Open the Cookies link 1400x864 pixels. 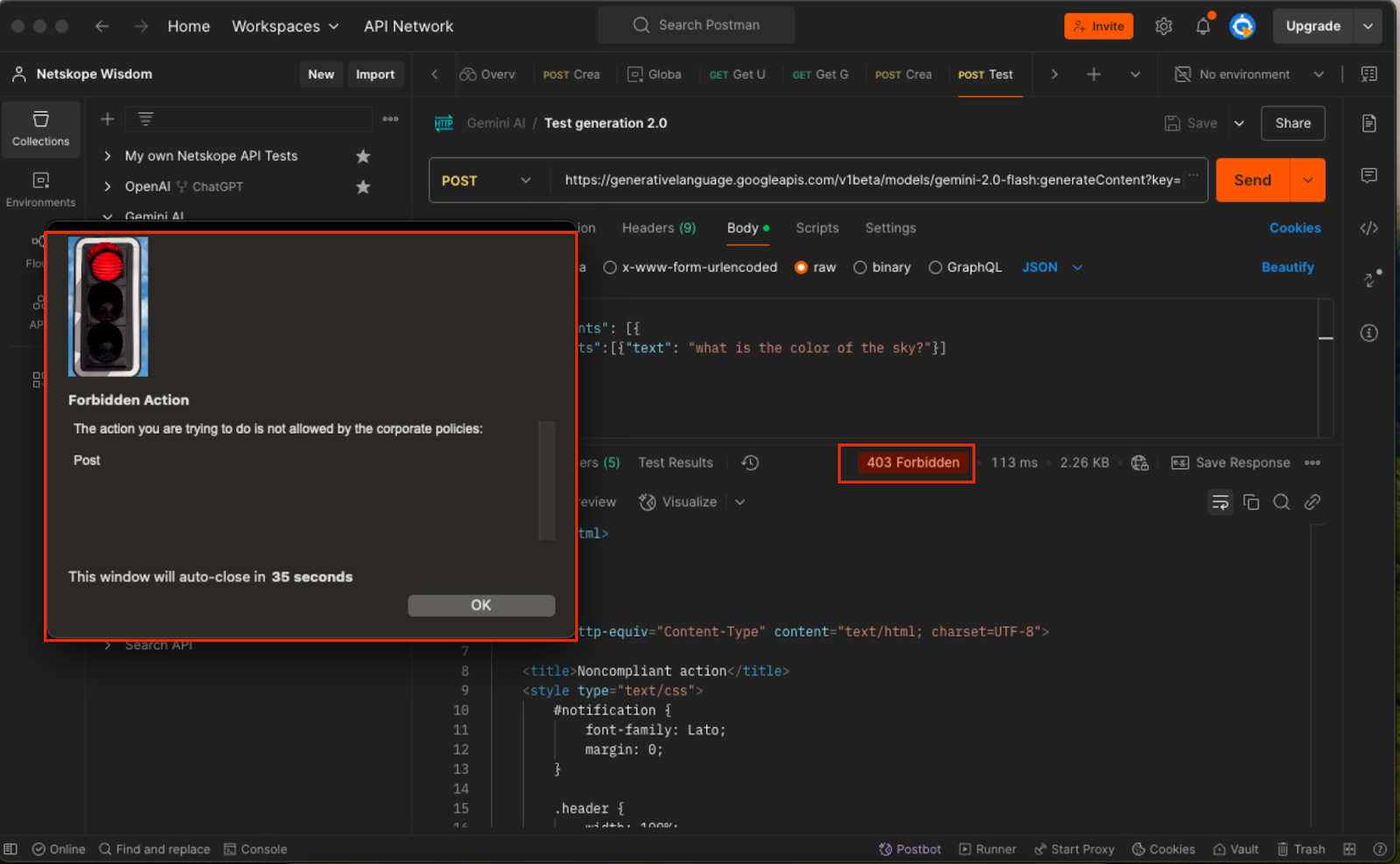point(1295,228)
